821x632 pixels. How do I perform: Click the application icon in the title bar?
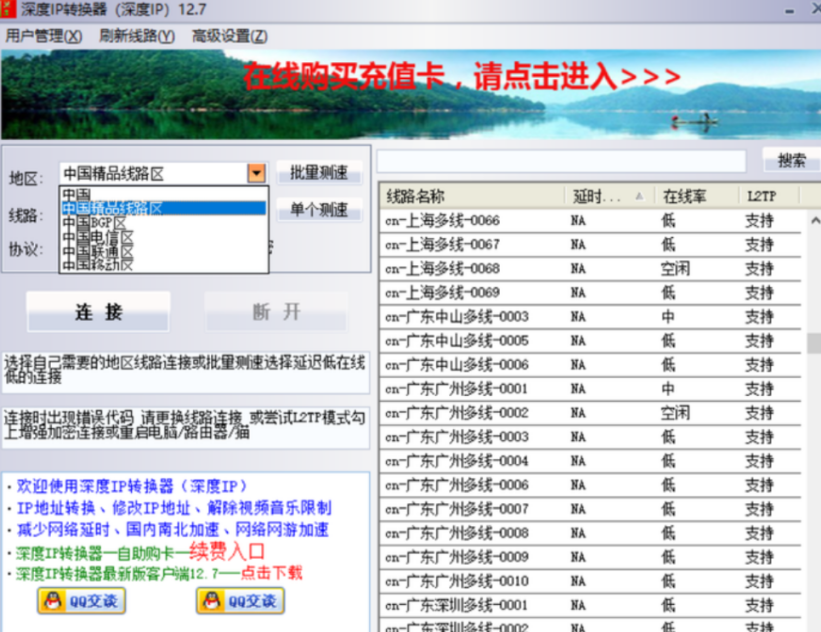coord(10,9)
